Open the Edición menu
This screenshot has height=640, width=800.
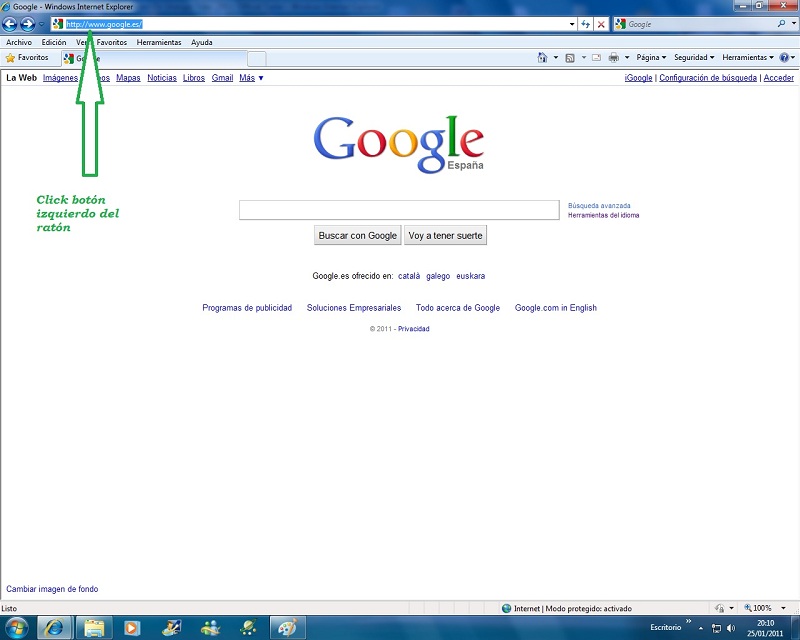[x=54, y=42]
